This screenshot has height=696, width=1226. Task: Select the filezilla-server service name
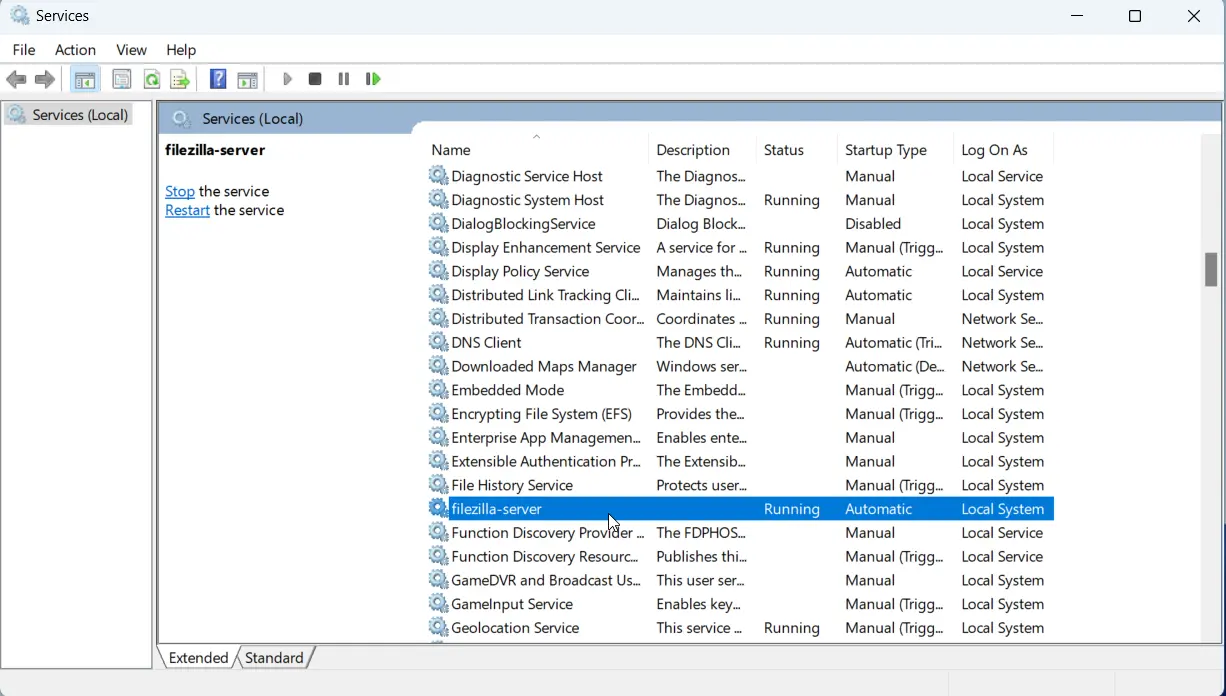pyautogui.click(x=496, y=509)
